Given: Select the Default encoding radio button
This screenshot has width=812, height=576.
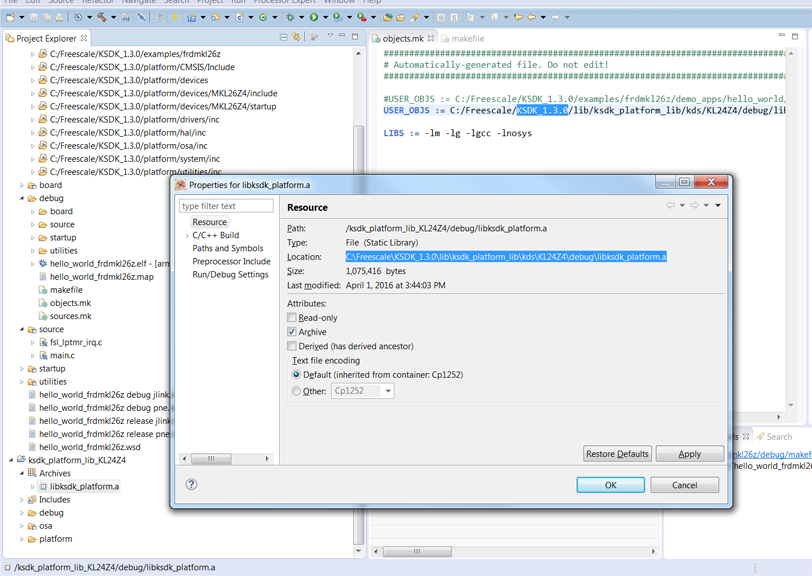Looking at the screenshot, I should pyautogui.click(x=296, y=374).
